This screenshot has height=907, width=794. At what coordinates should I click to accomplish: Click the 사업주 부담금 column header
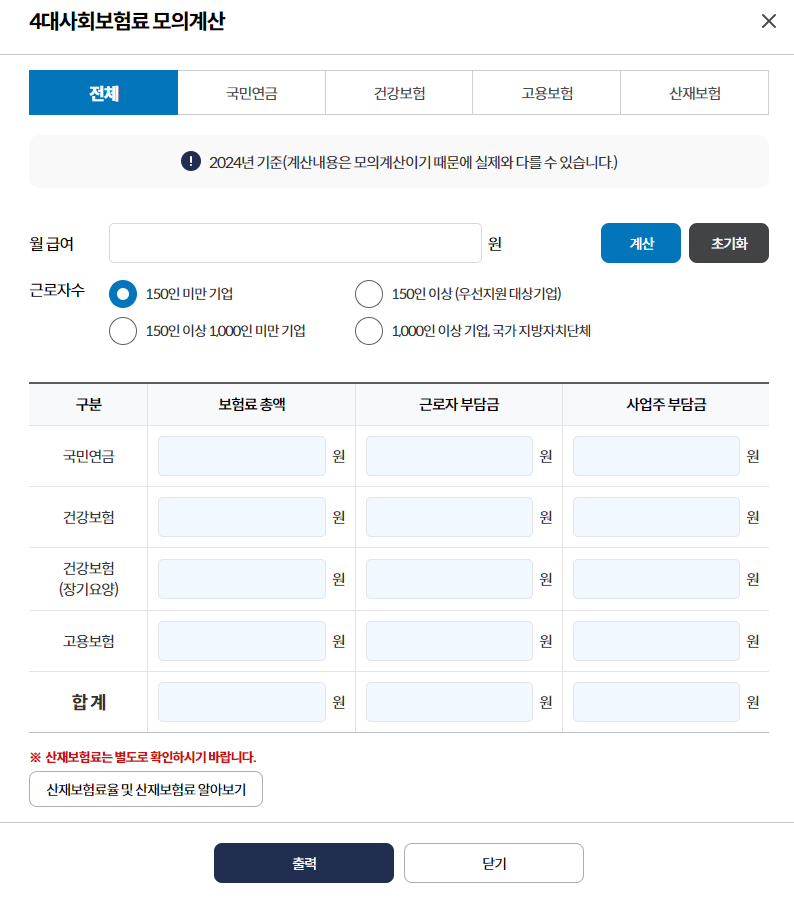pyautogui.click(x=666, y=404)
